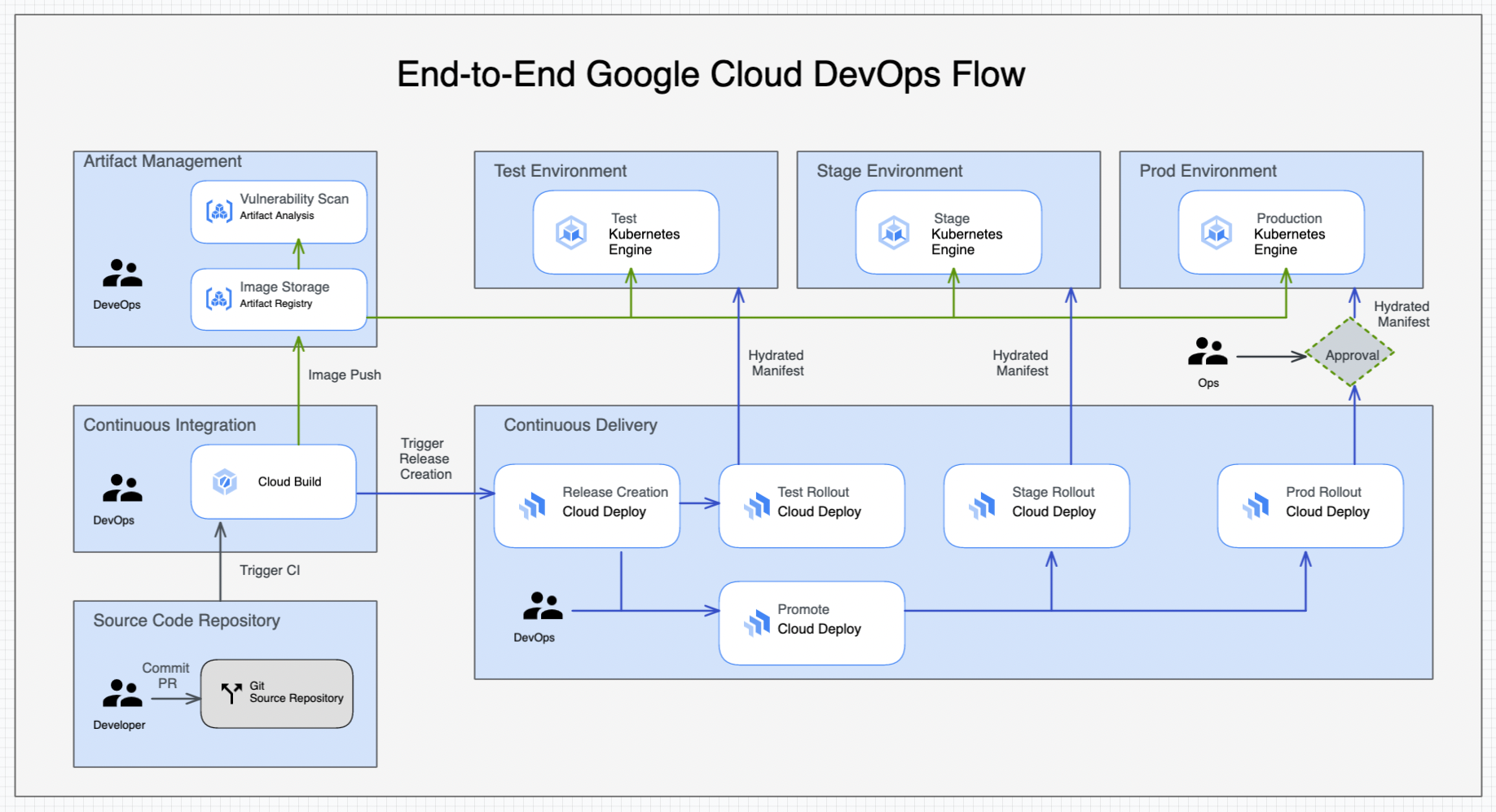Select the Ops persona icon

(1208, 353)
